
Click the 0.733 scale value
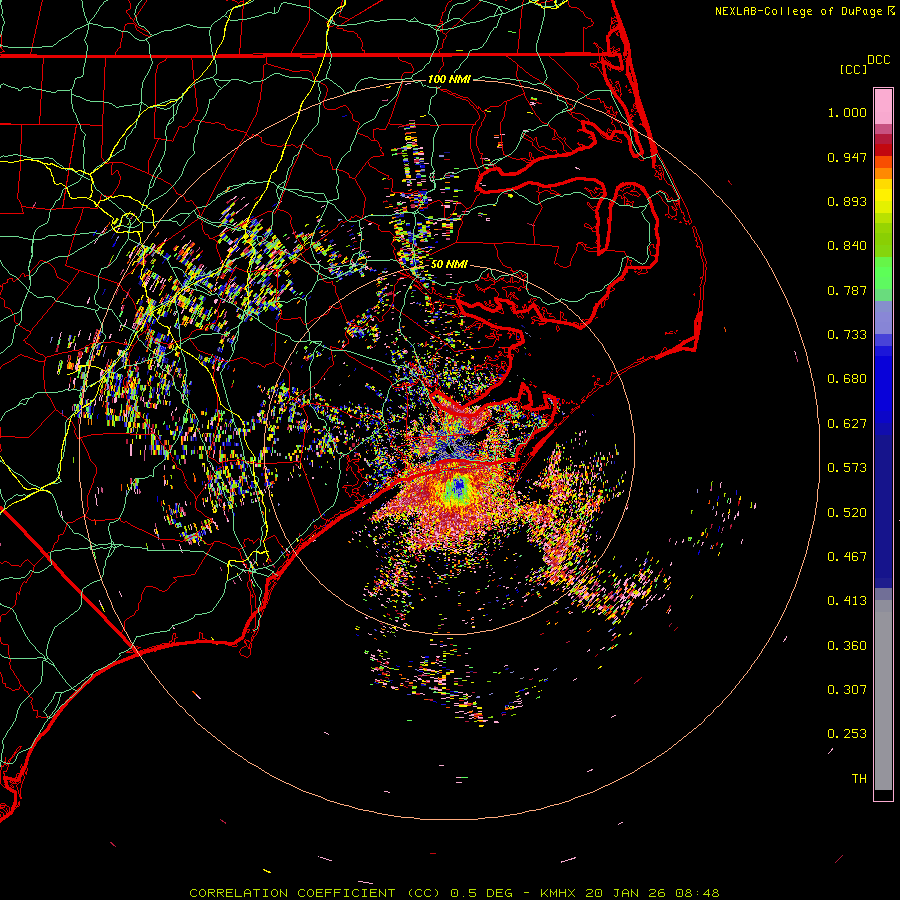pos(847,335)
